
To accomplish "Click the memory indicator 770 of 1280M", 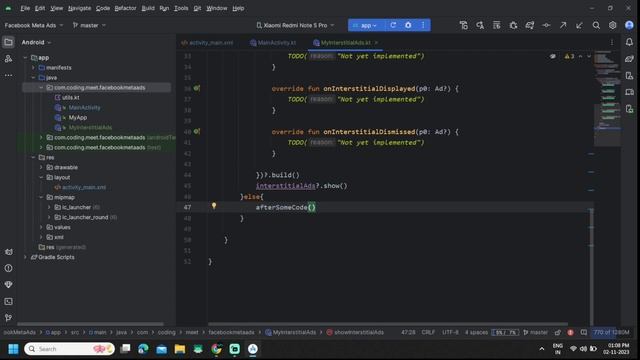I will [611, 332].
